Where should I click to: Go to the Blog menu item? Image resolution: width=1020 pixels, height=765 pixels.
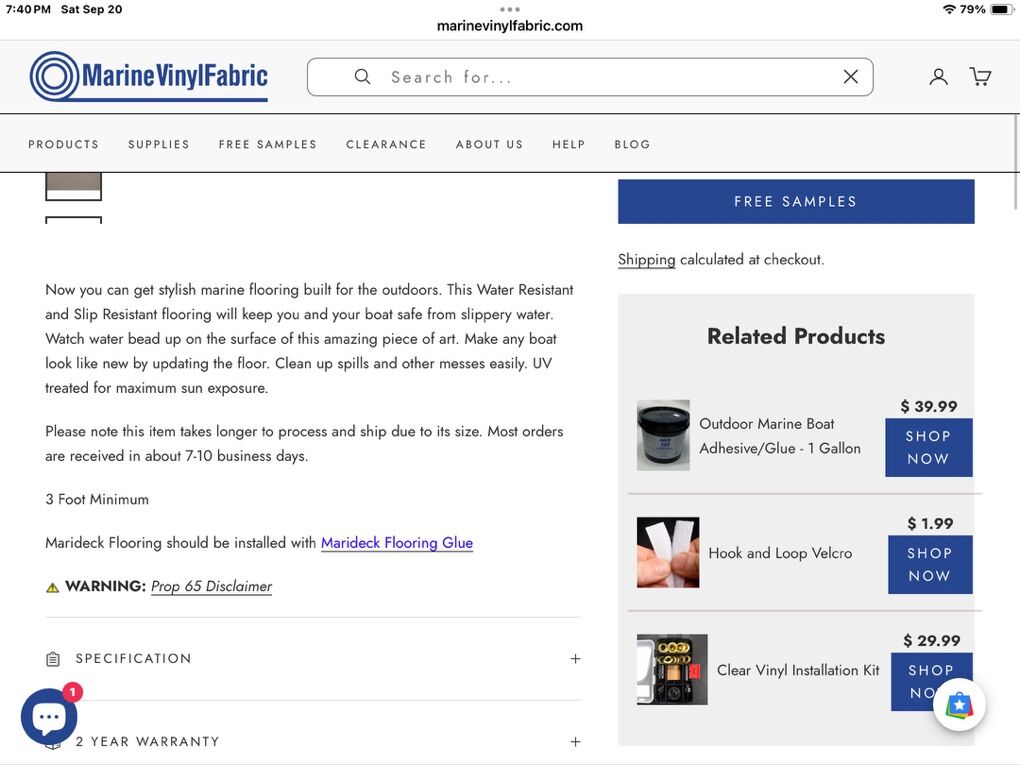tap(632, 144)
